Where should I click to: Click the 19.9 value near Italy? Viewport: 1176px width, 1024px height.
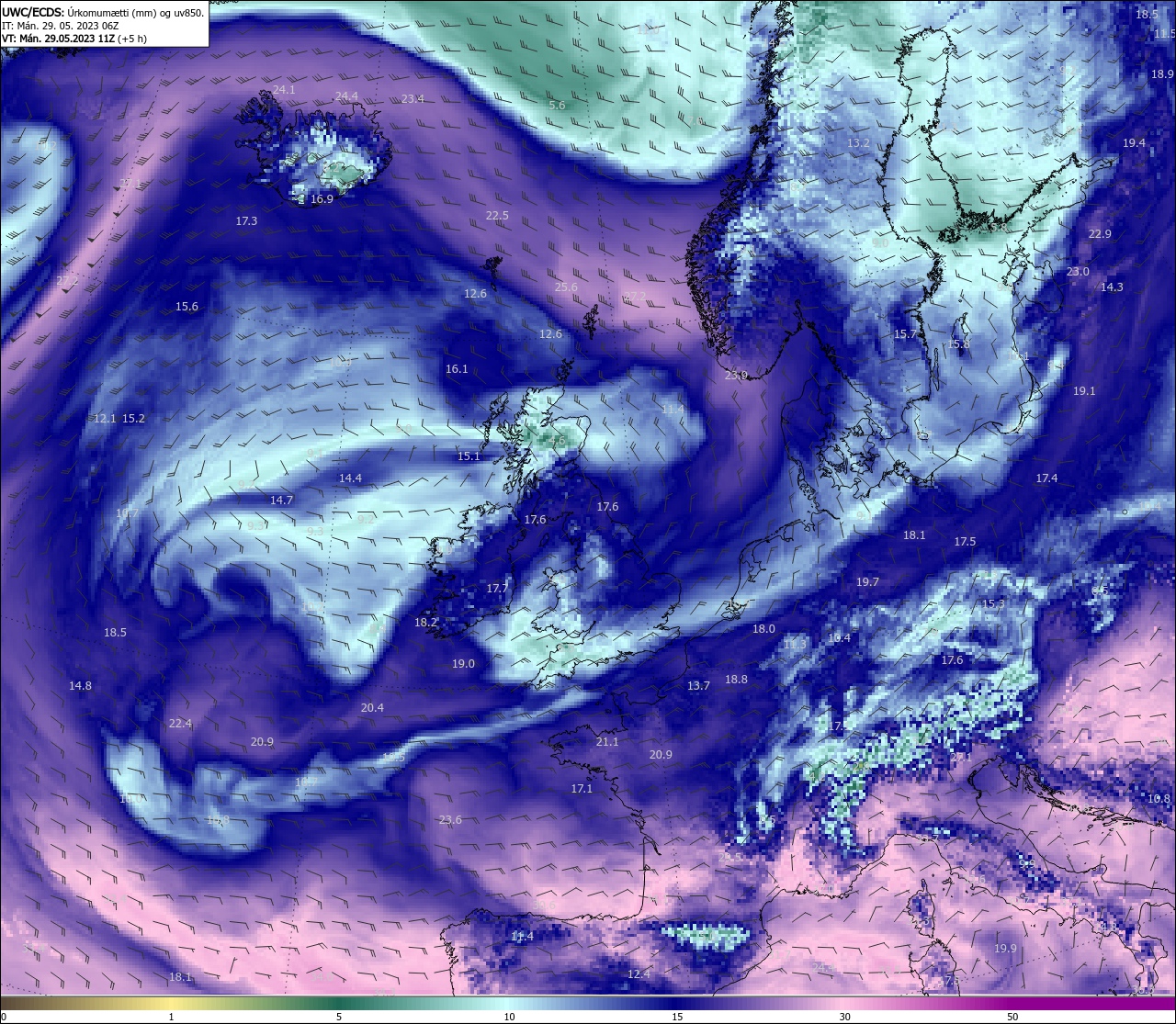point(1005,949)
